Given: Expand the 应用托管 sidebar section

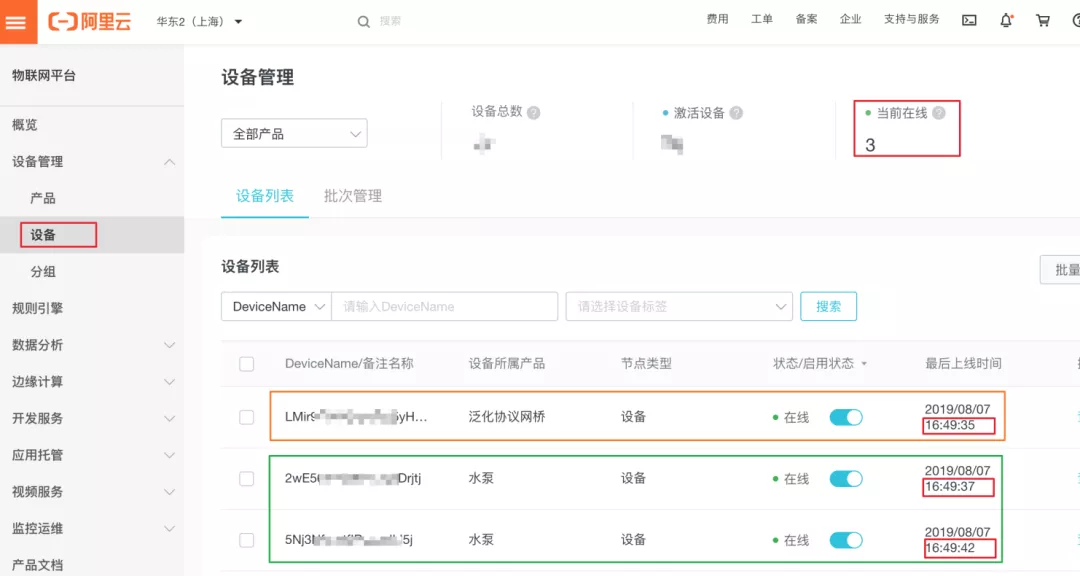Looking at the screenshot, I should (169, 455).
